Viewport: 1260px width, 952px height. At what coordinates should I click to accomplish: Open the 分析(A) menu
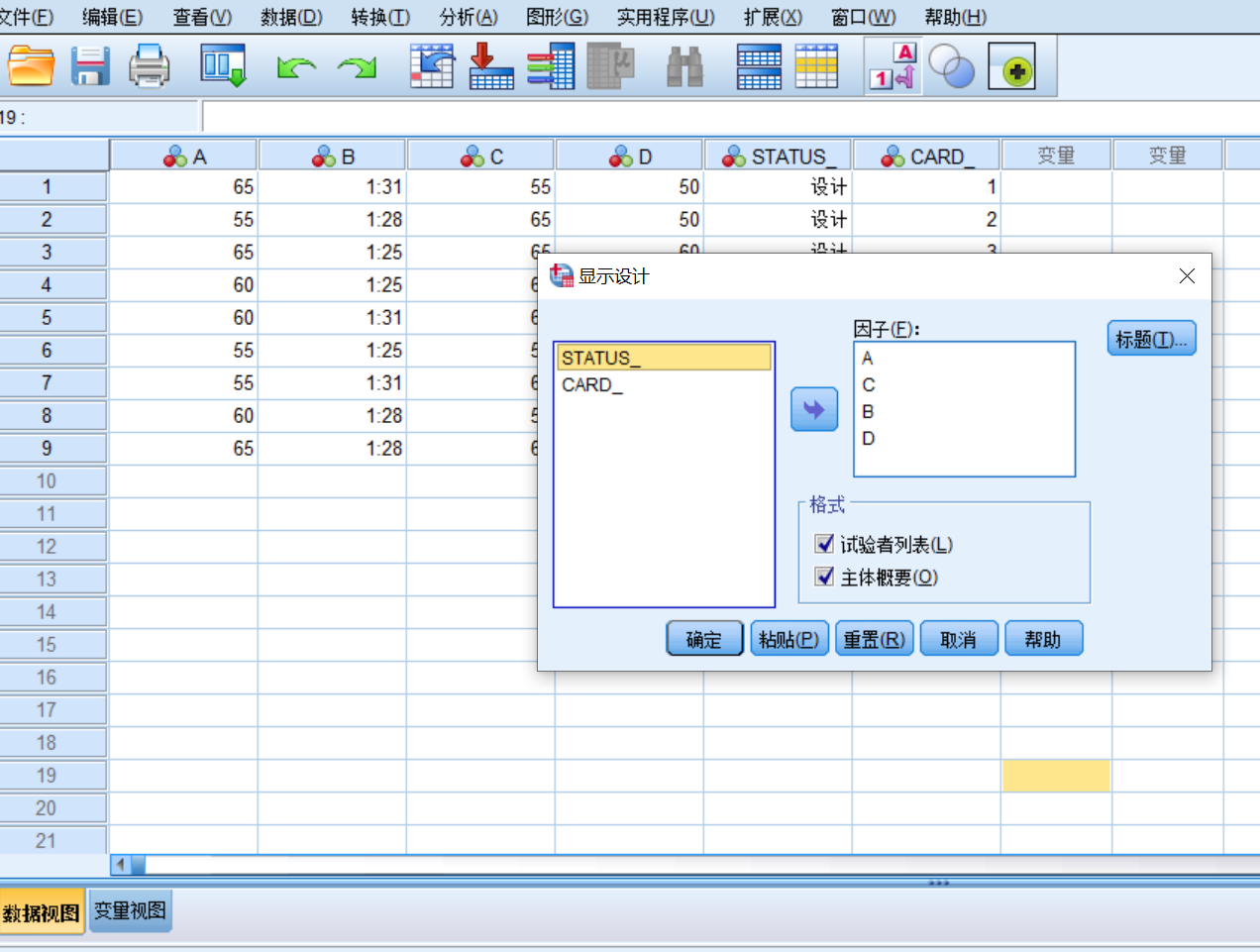469,17
